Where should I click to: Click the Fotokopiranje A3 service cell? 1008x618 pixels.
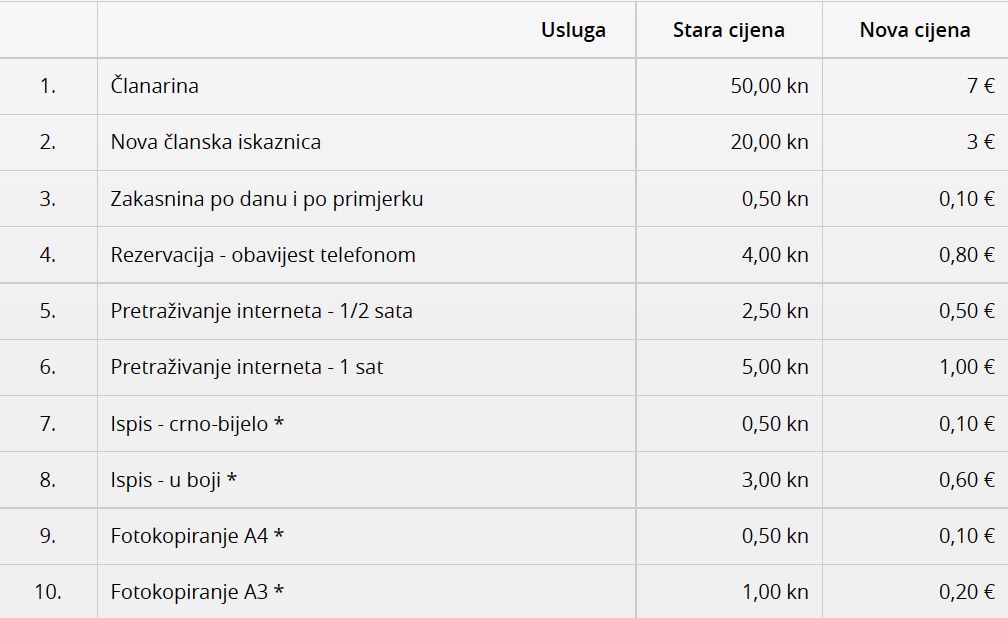pos(197,592)
